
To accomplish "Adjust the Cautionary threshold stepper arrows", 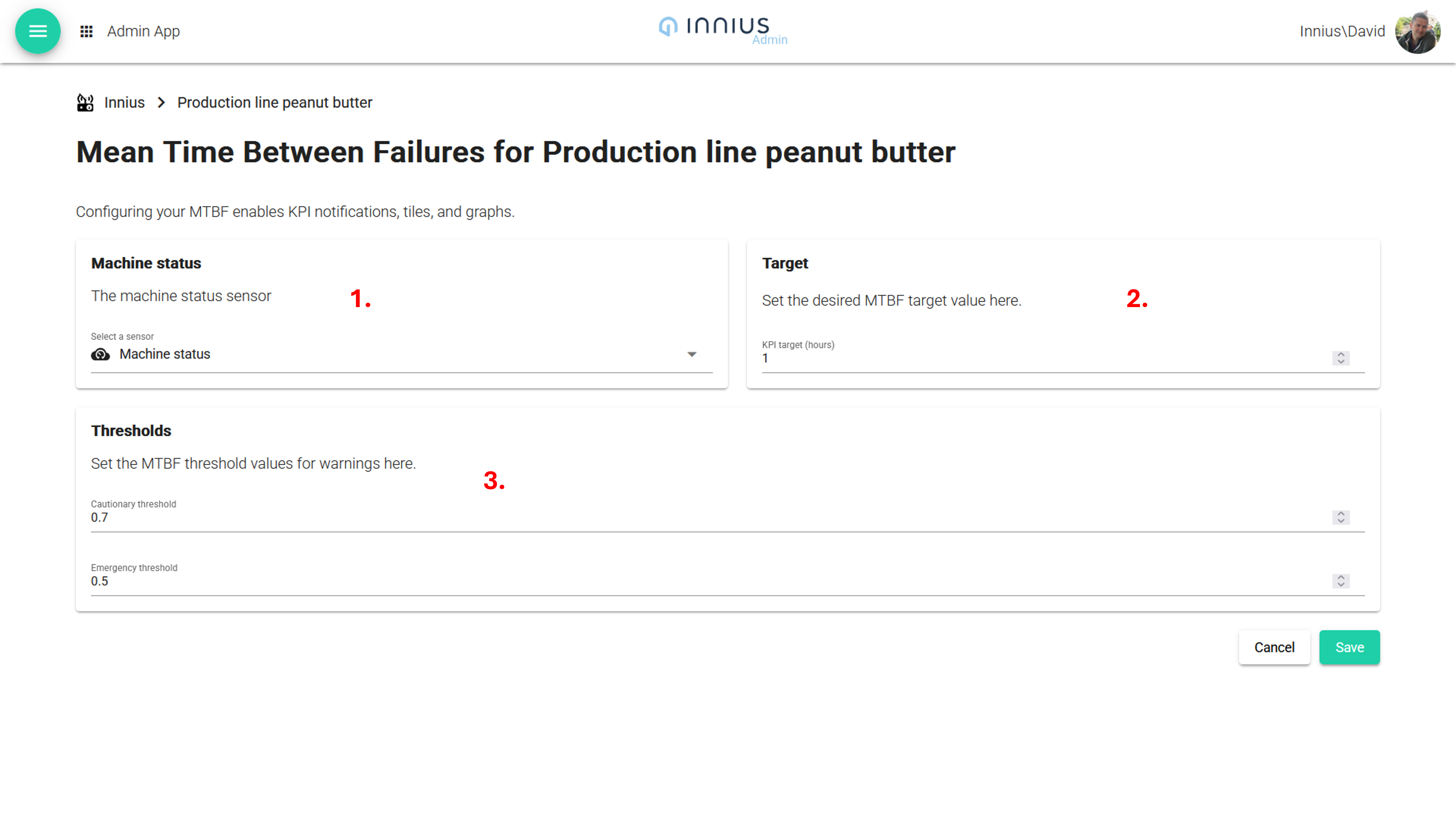I will pyautogui.click(x=1340, y=517).
